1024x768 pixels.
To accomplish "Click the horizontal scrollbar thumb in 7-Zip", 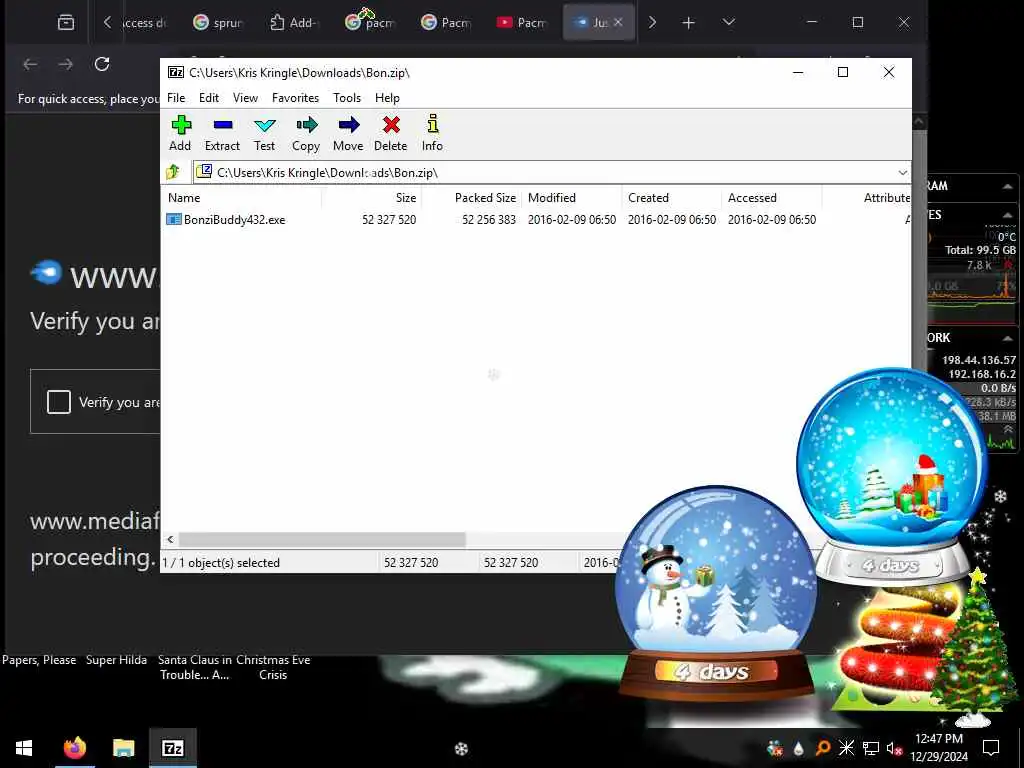I will (322, 539).
